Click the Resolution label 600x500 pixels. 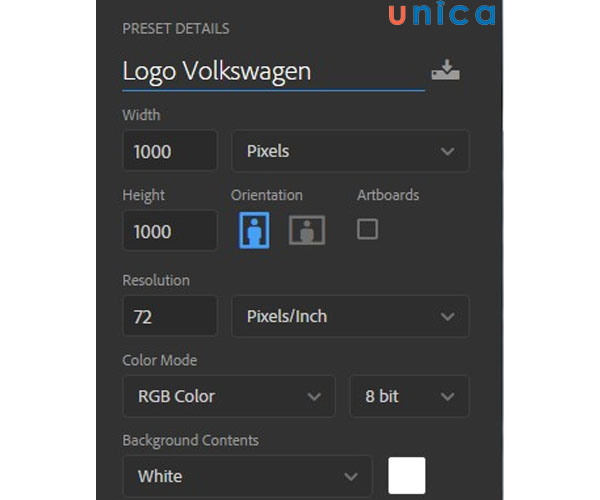[x=155, y=280]
